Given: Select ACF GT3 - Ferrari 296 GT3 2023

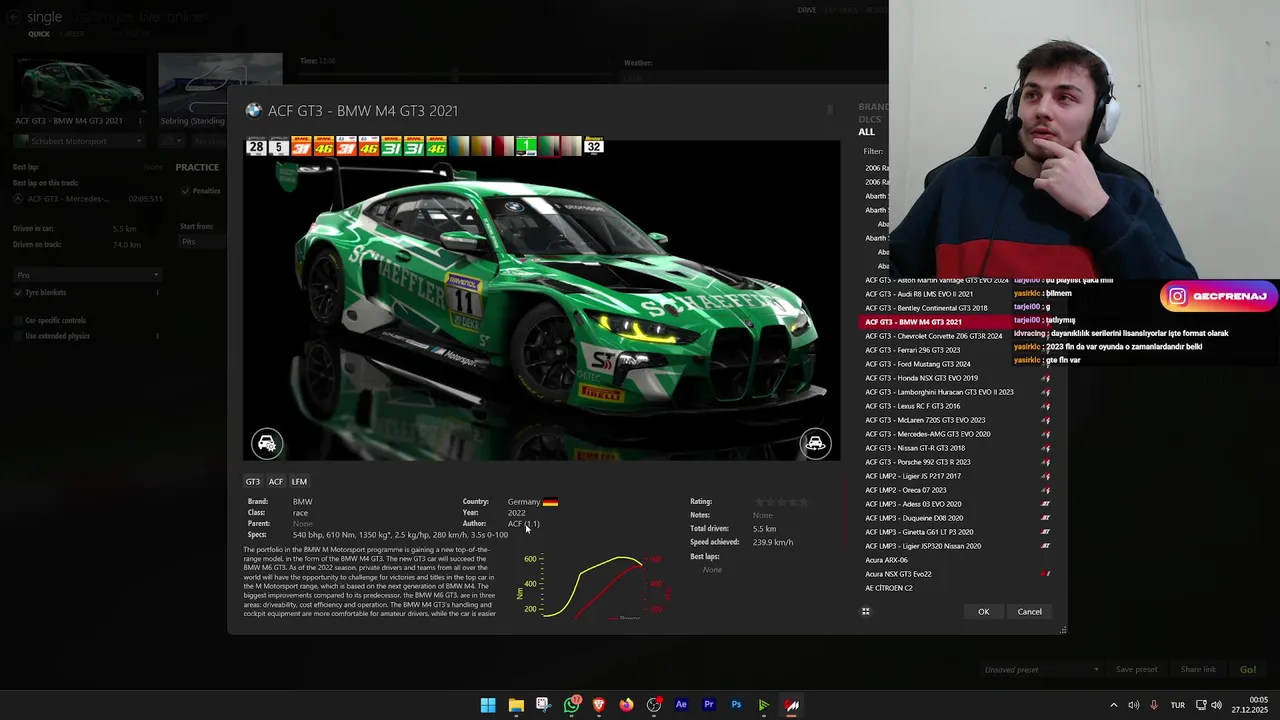Looking at the screenshot, I should tap(957, 350).
